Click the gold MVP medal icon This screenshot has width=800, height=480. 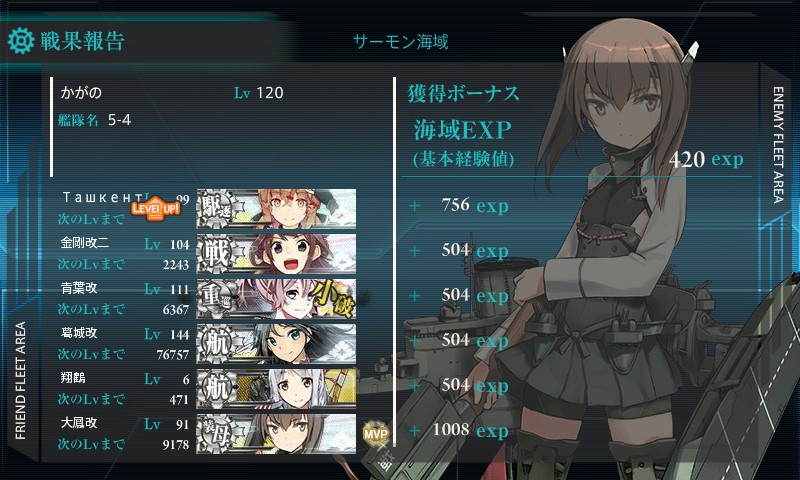[376, 434]
